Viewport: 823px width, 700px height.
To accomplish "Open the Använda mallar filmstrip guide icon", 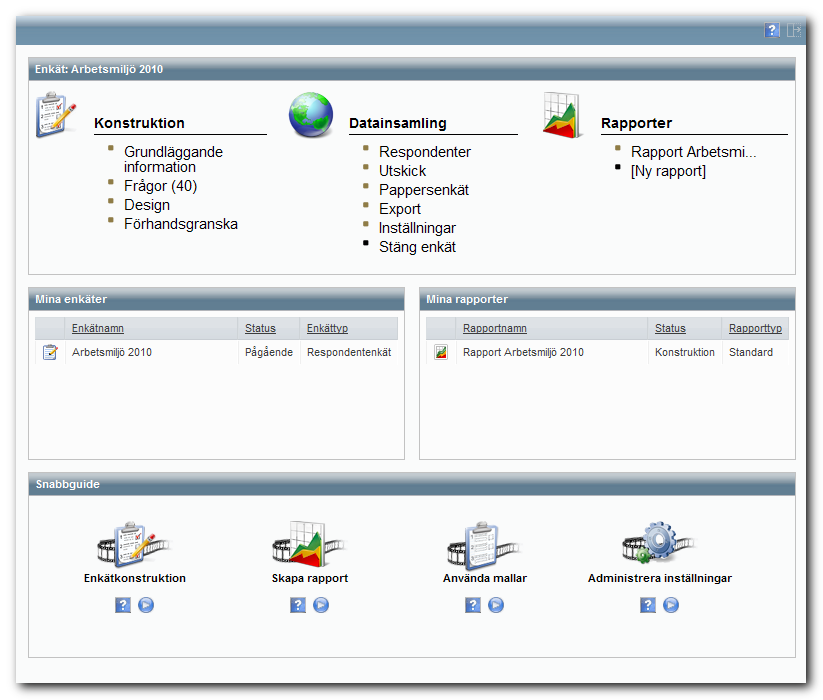I will click(483, 546).
